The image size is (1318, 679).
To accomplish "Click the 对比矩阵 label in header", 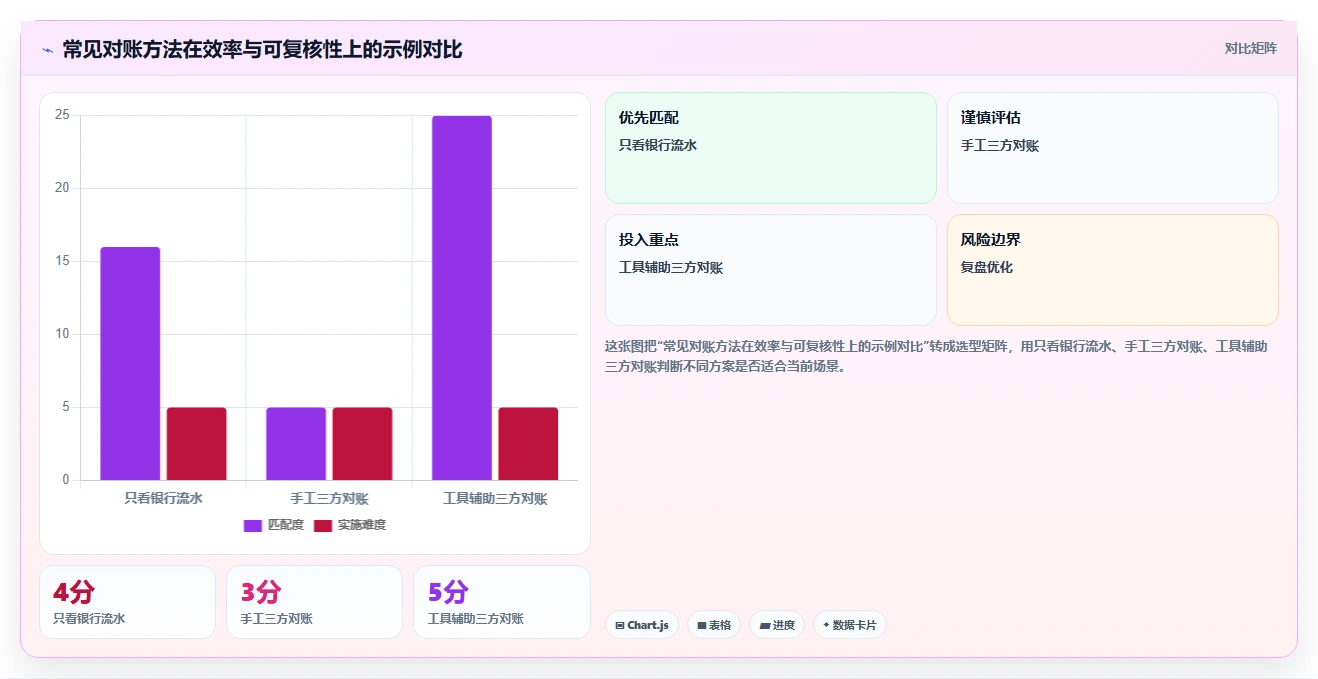I will coord(1250,48).
